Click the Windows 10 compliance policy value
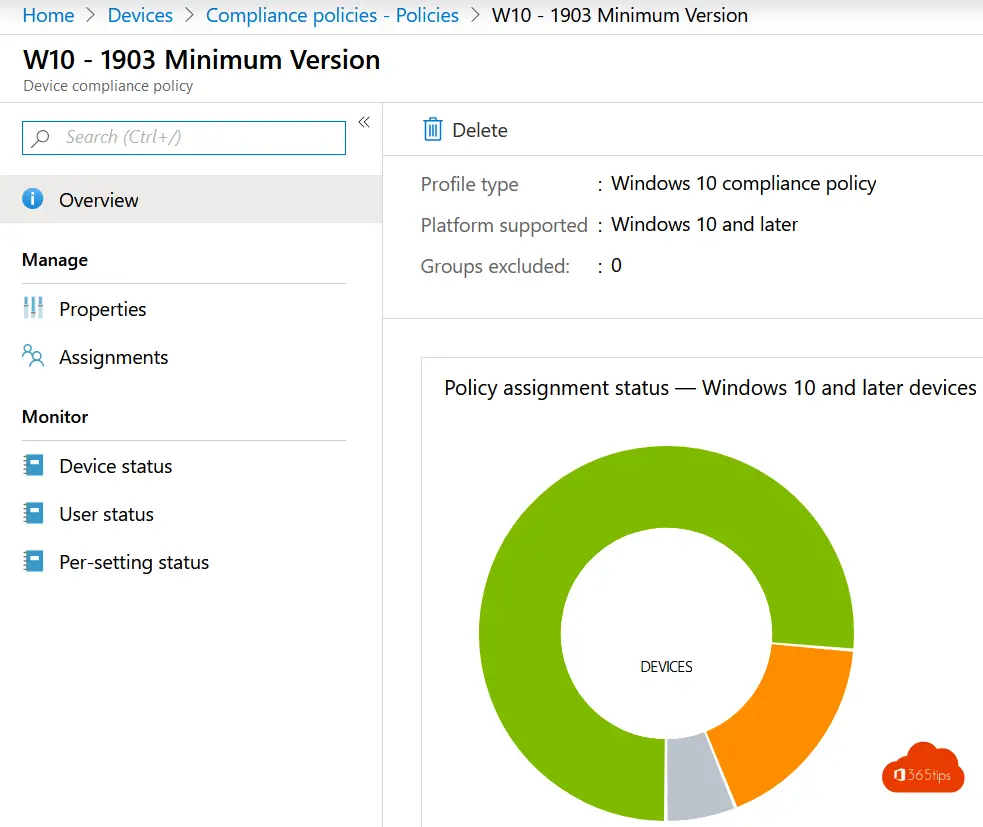Screen dimensions: 983x827 [744, 183]
